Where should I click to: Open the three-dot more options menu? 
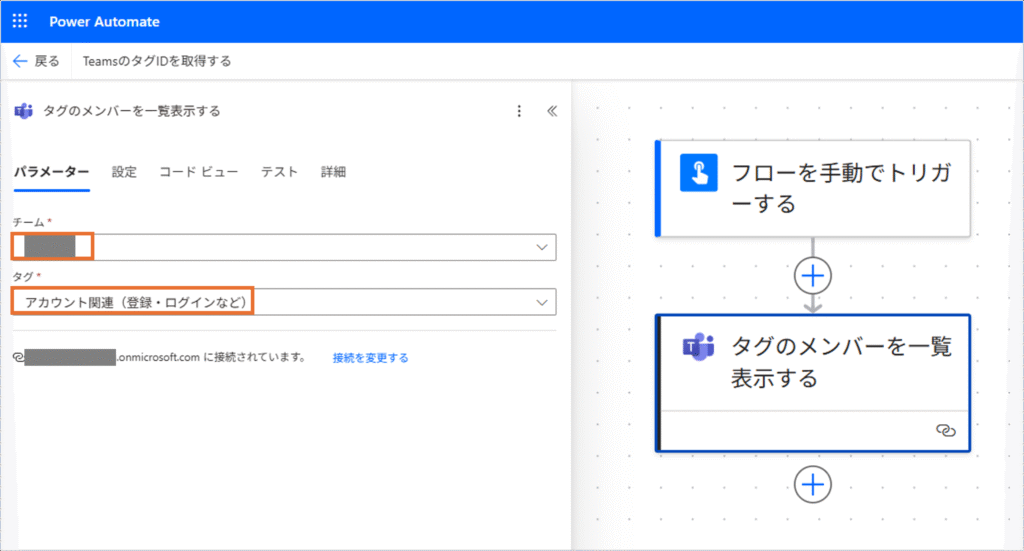coord(519,111)
